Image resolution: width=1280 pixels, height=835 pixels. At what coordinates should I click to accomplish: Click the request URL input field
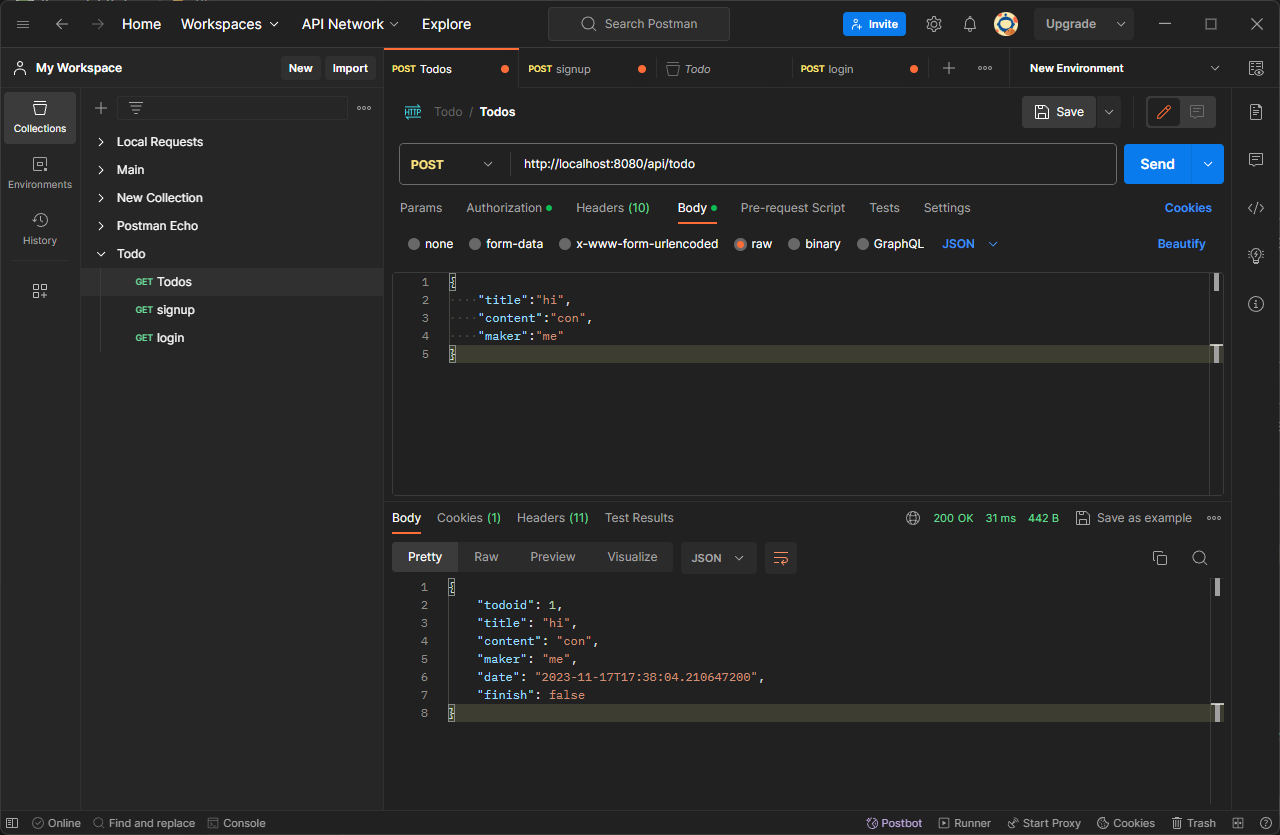813,164
